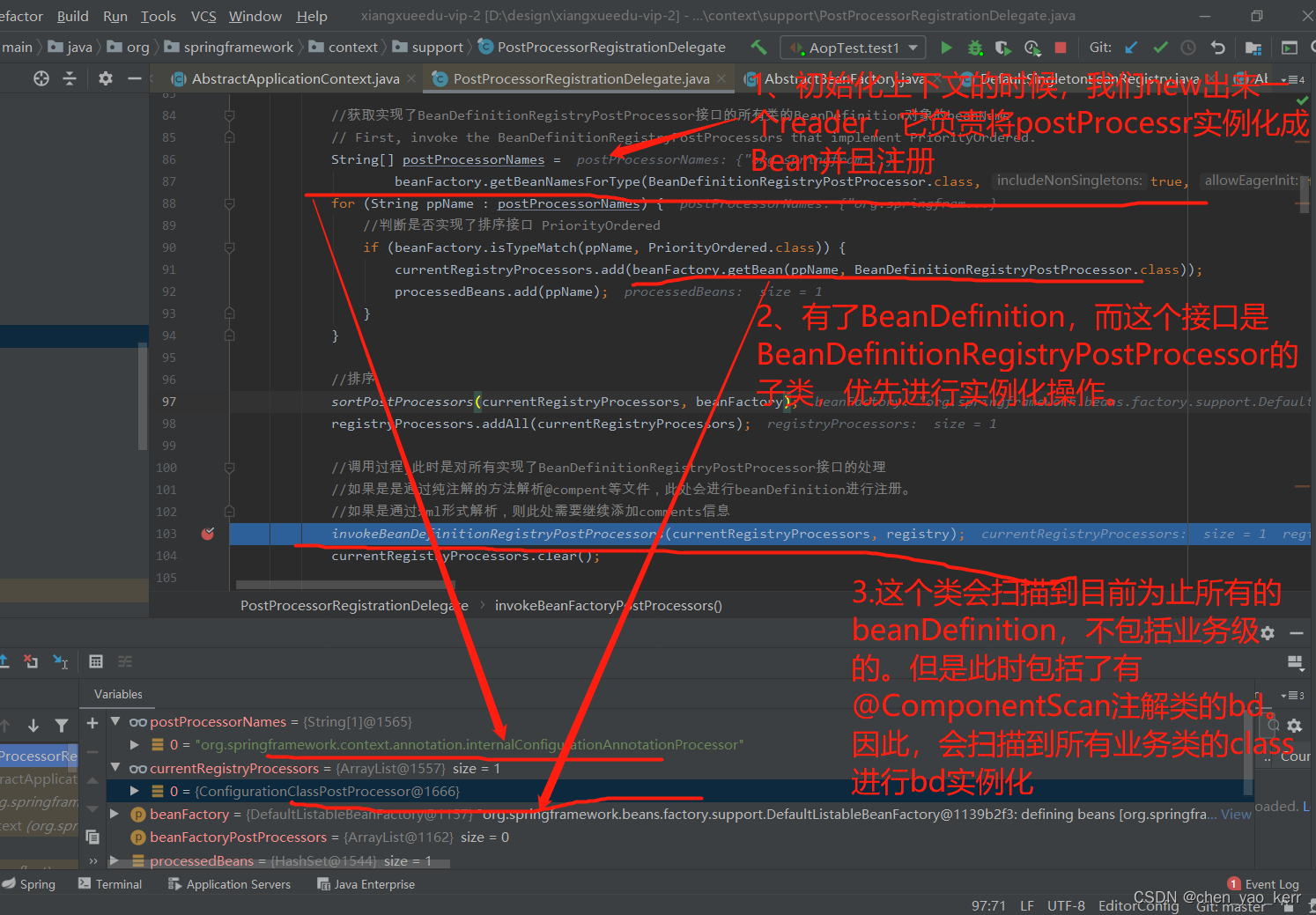Expand the beanFactory variable node
Viewport: 1316px width, 915px height.
tap(115, 814)
